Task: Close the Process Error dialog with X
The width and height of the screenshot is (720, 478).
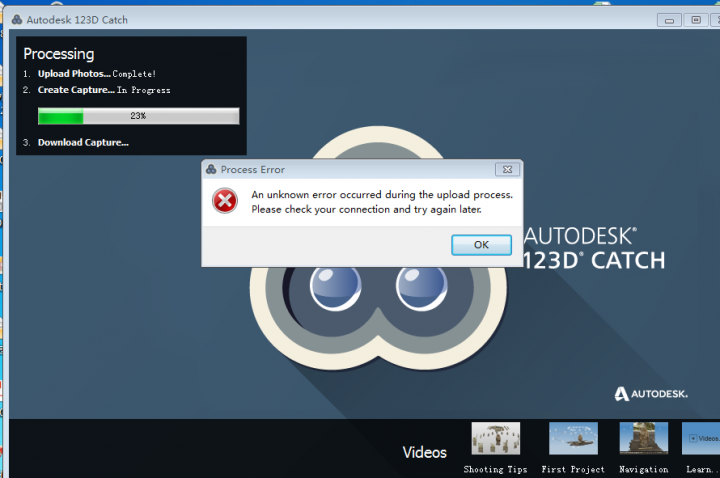Action: click(x=507, y=170)
